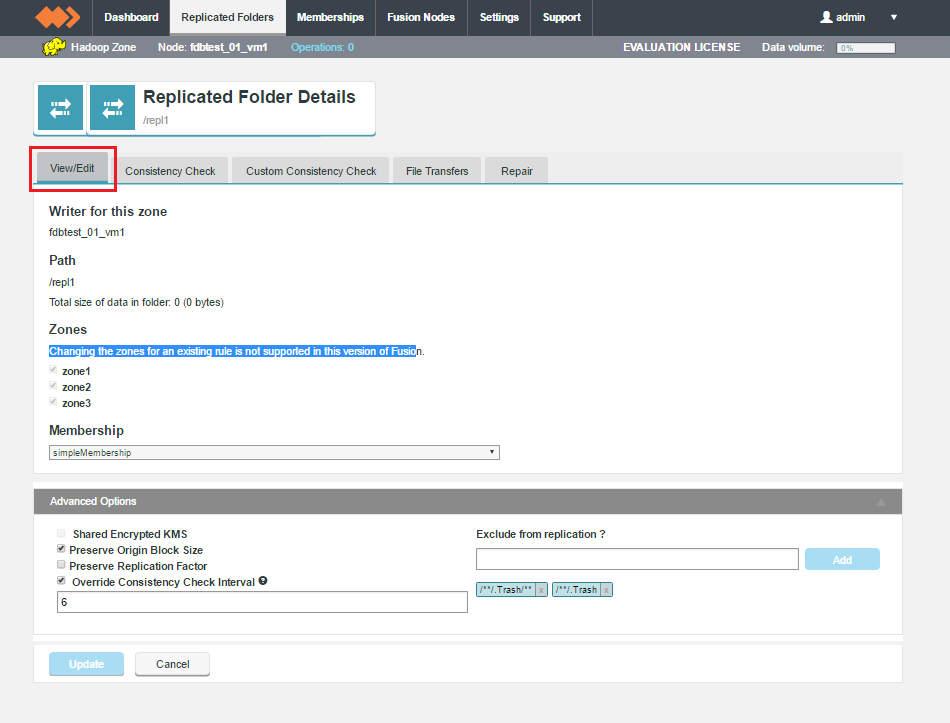Open the Replicated Folders menu
The width and height of the screenshot is (950, 723).
coord(227,17)
